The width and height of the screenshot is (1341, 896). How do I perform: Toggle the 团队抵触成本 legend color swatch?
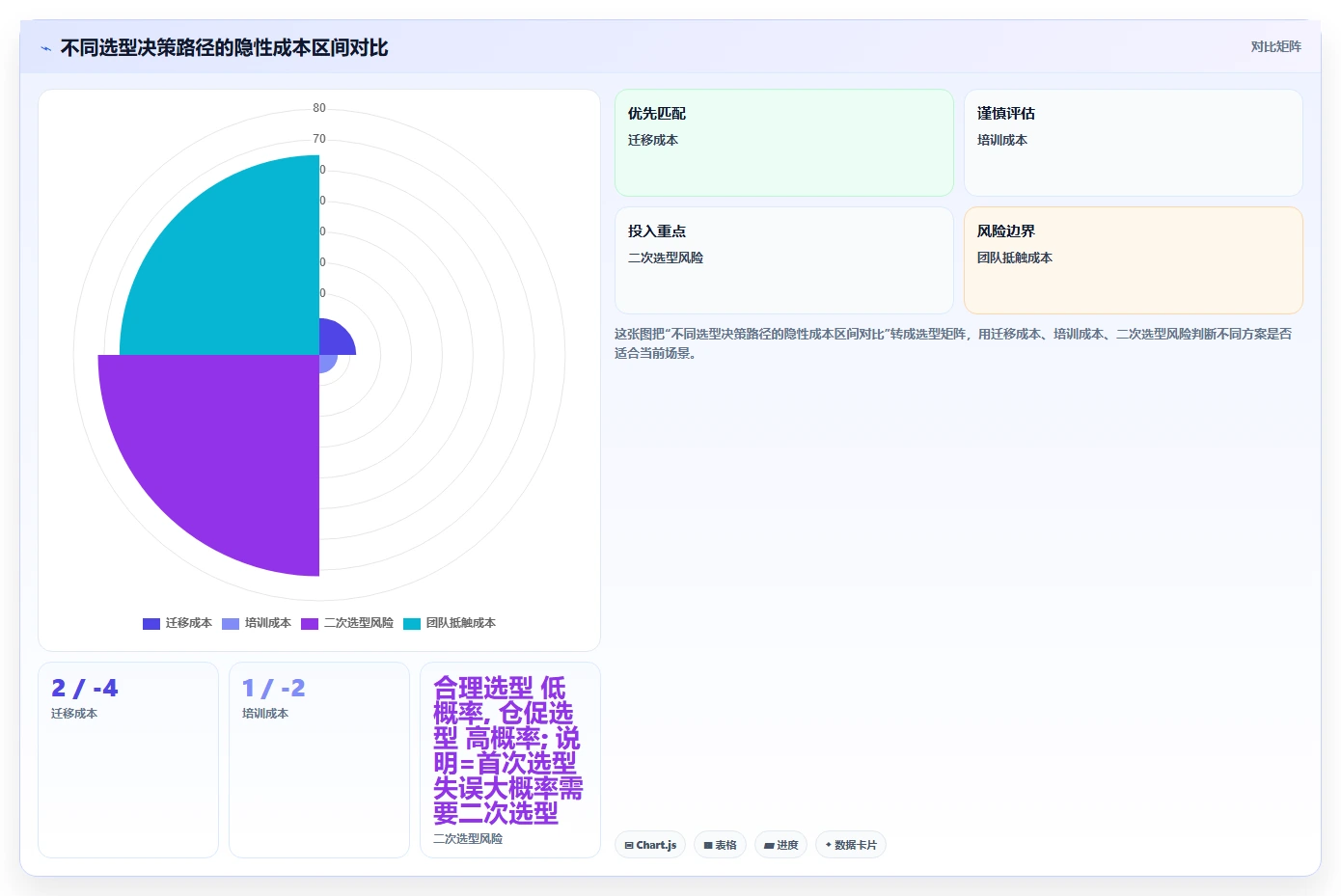(412, 623)
